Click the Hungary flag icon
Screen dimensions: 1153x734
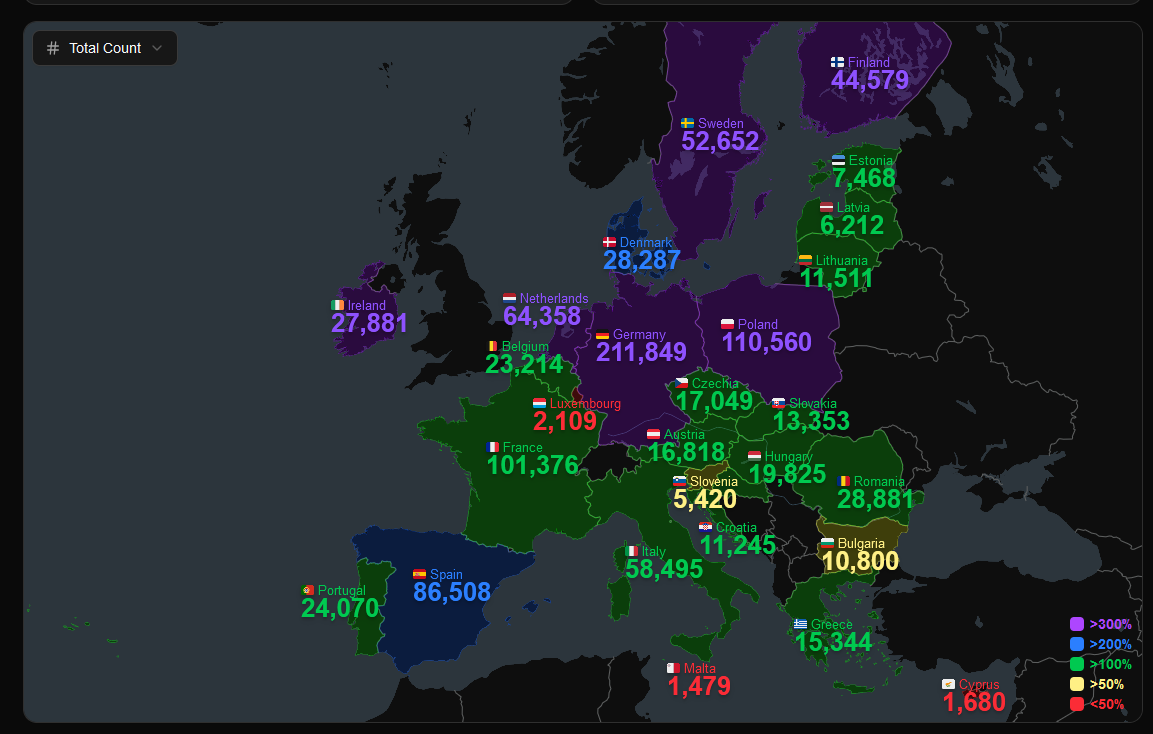coord(754,457)
